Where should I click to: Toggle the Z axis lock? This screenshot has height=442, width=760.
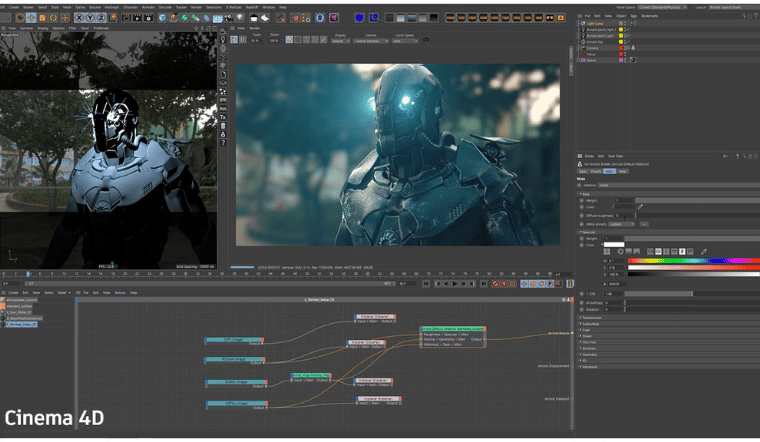(101, 18)
